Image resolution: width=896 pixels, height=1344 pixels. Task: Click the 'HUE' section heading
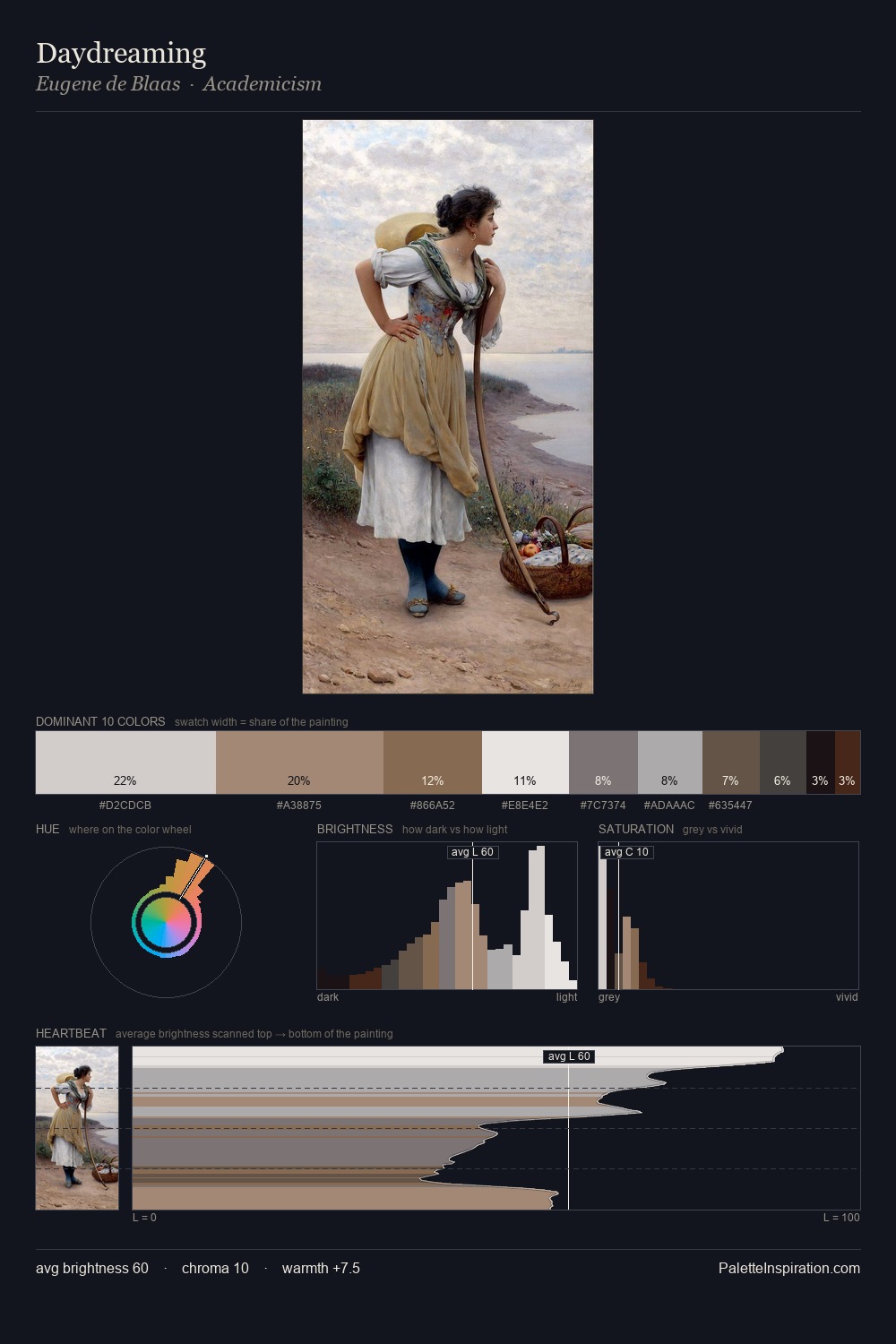click(x=47, y=829)
